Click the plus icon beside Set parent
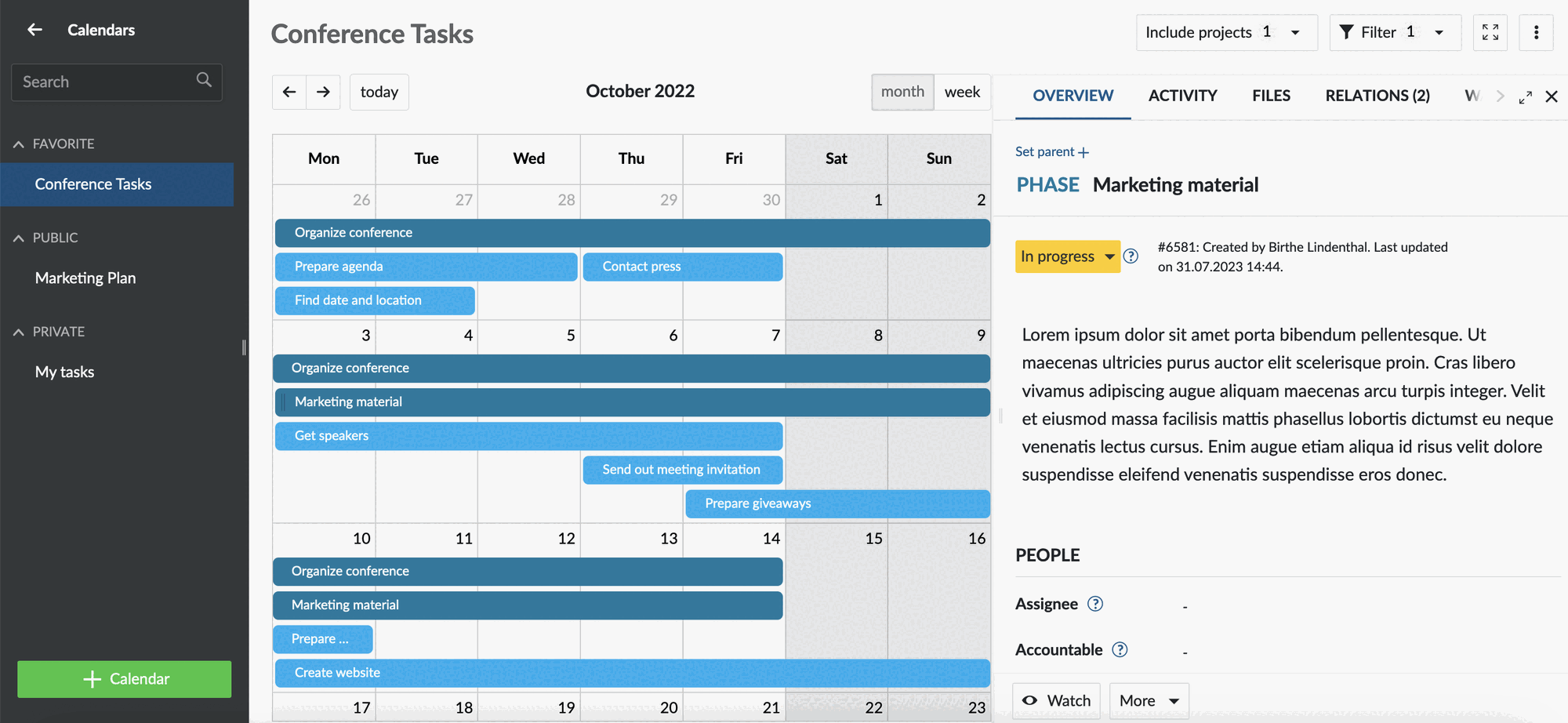The width and height of the screenshot is (1568, 723). [1083, 152]
